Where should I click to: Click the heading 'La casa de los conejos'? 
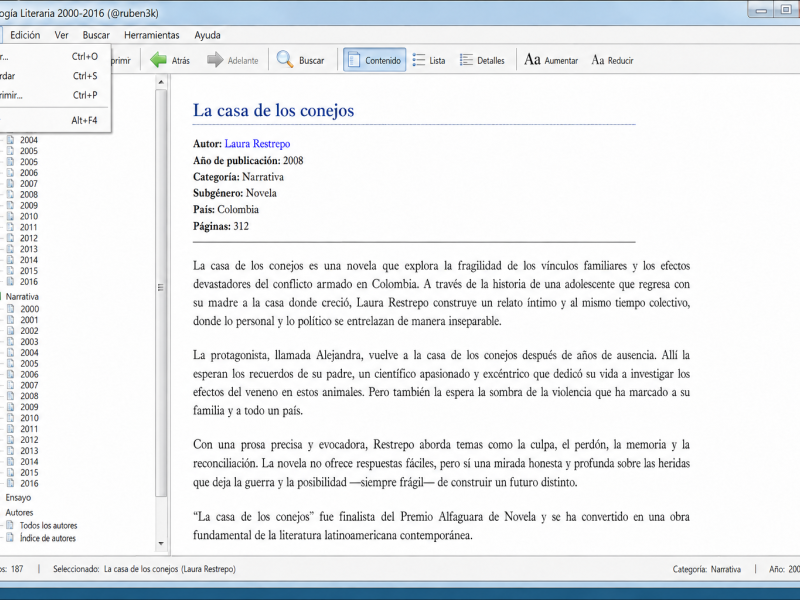click(273, 111)
